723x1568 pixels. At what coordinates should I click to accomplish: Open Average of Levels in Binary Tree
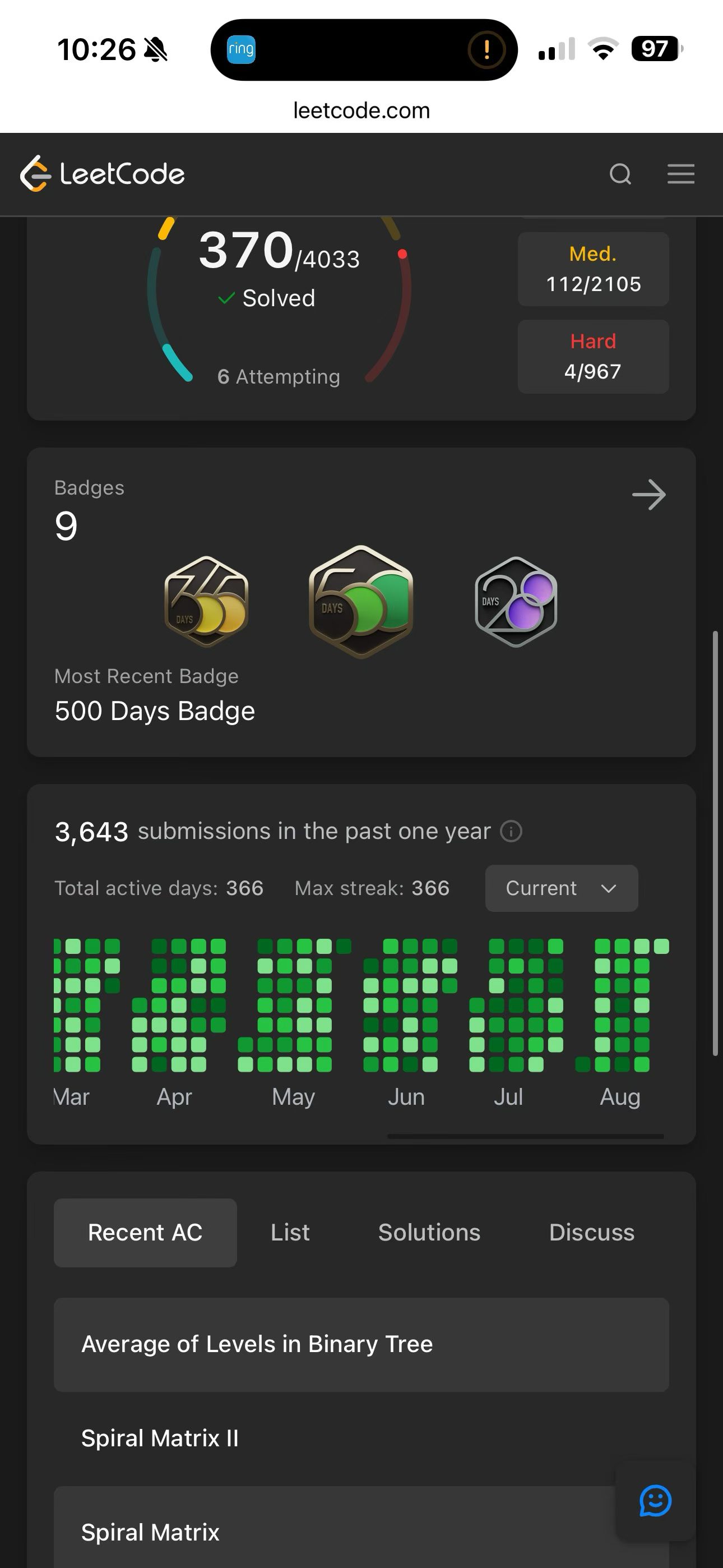click(x=361, y=1345)
